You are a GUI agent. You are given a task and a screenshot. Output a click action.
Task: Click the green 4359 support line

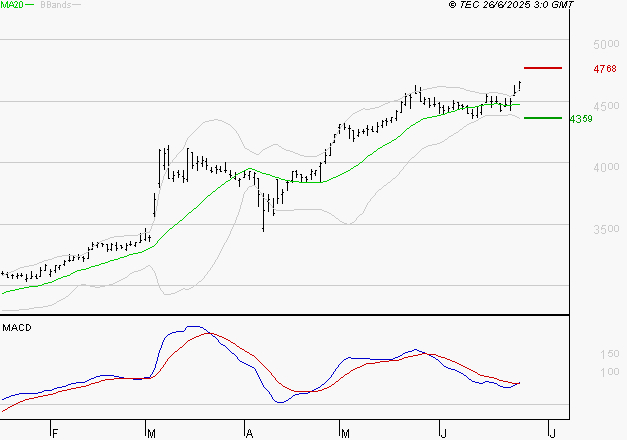click(x=543, y=118)
